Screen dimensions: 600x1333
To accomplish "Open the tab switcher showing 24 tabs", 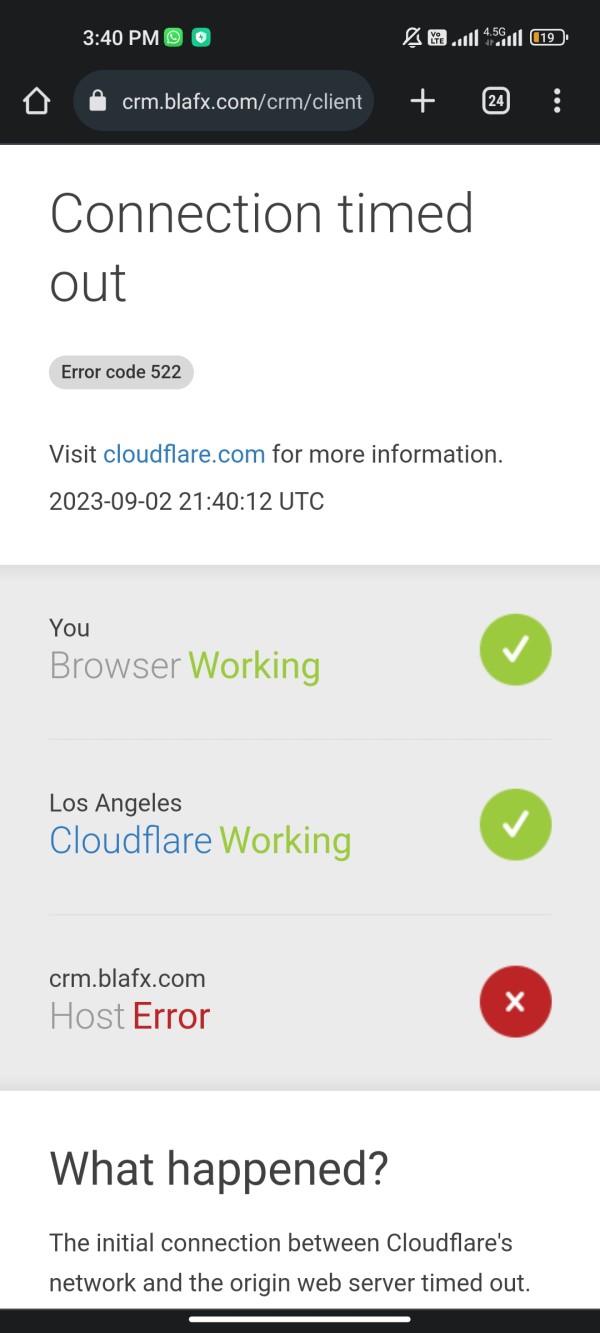I will pyautogui.click(x=496, y=100).
